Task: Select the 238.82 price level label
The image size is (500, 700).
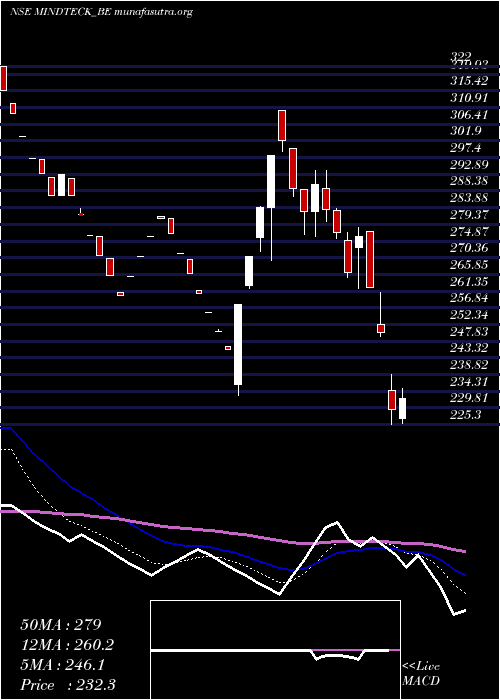Action: tap(469, 365)
